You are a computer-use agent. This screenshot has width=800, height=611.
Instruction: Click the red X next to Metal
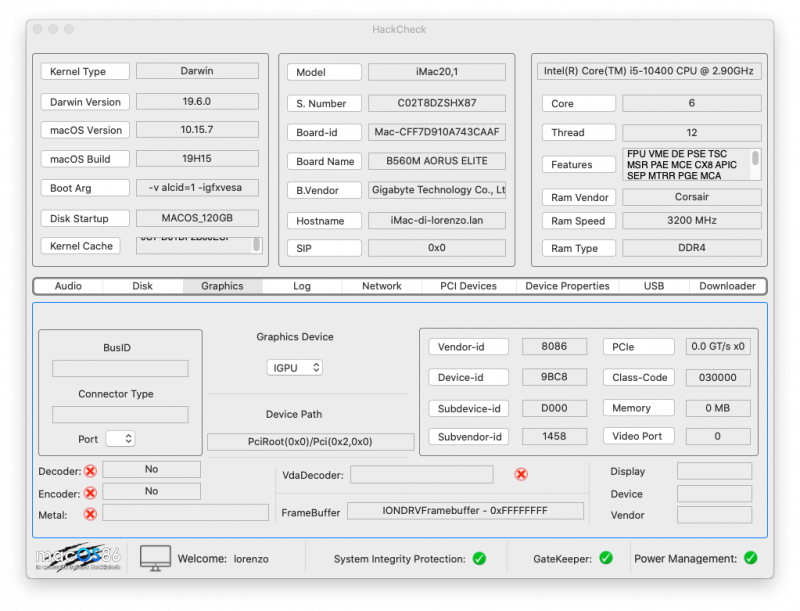click(x=90, y=514)
